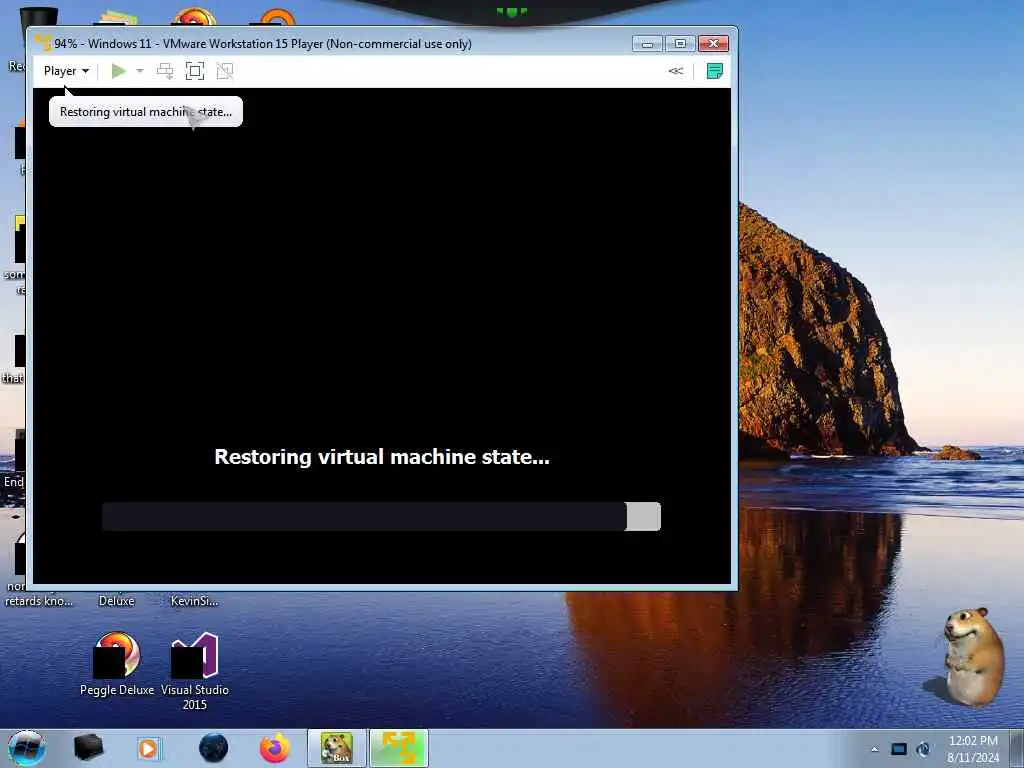Viewport: 1024px width, 768px height.
Task: Click Send Ctrl+Alt+Del toolbar icon
Action: pos(165,71)
